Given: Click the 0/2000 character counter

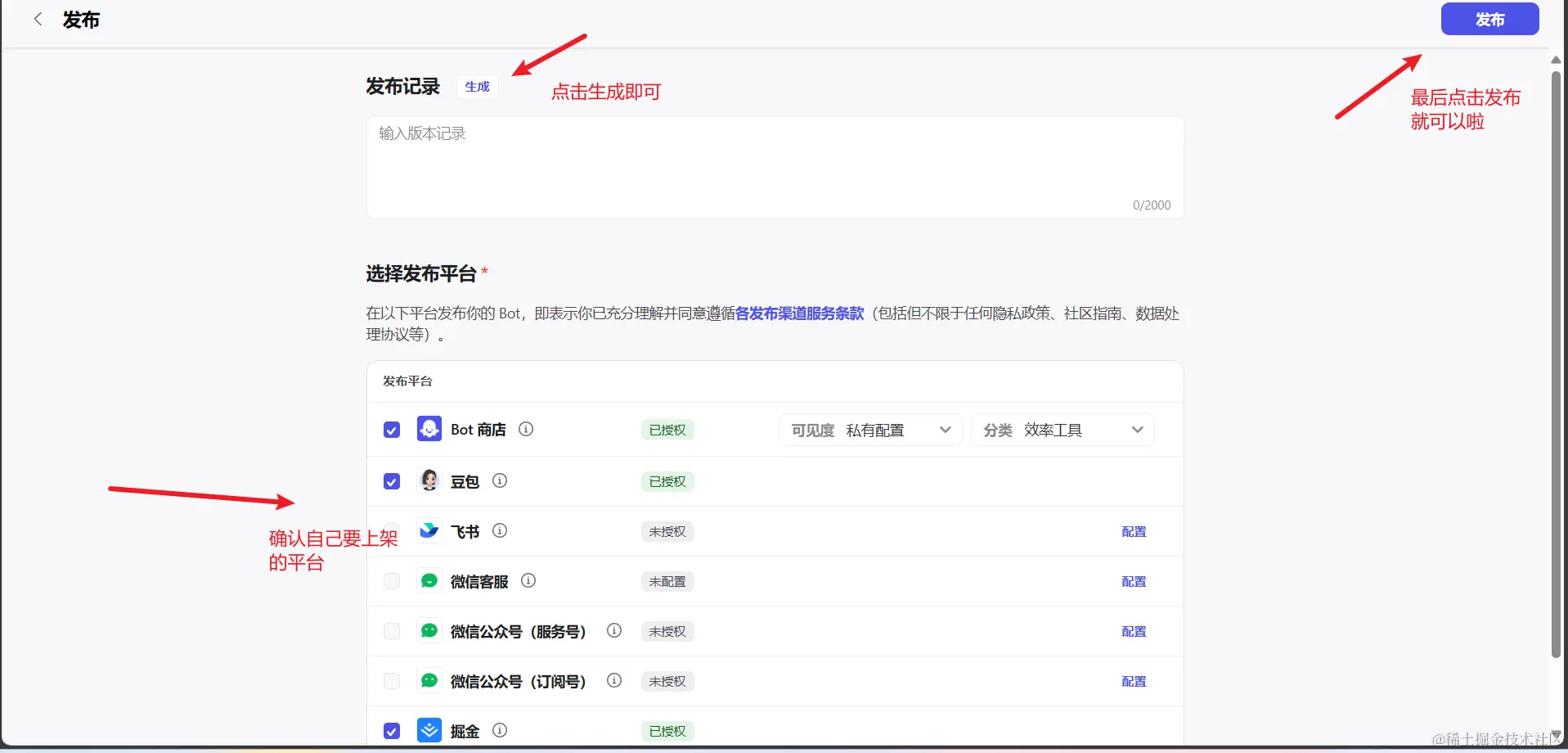Looking at the screenshot, I should (1152, 205).
